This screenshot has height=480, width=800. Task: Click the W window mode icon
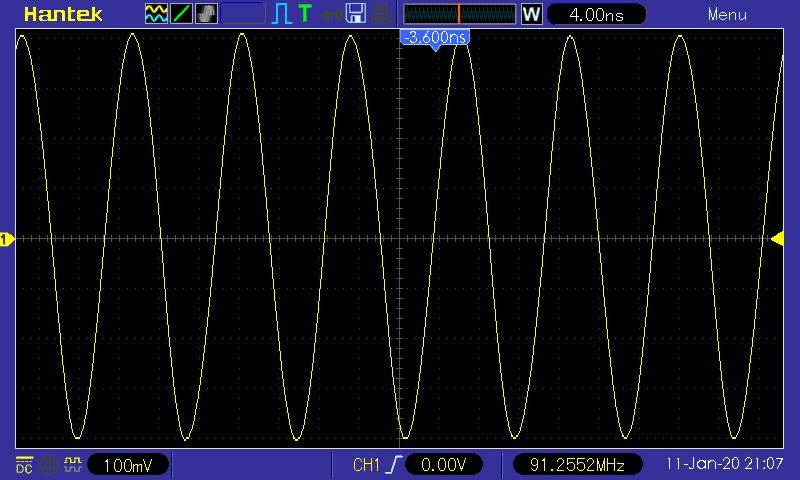531,14
